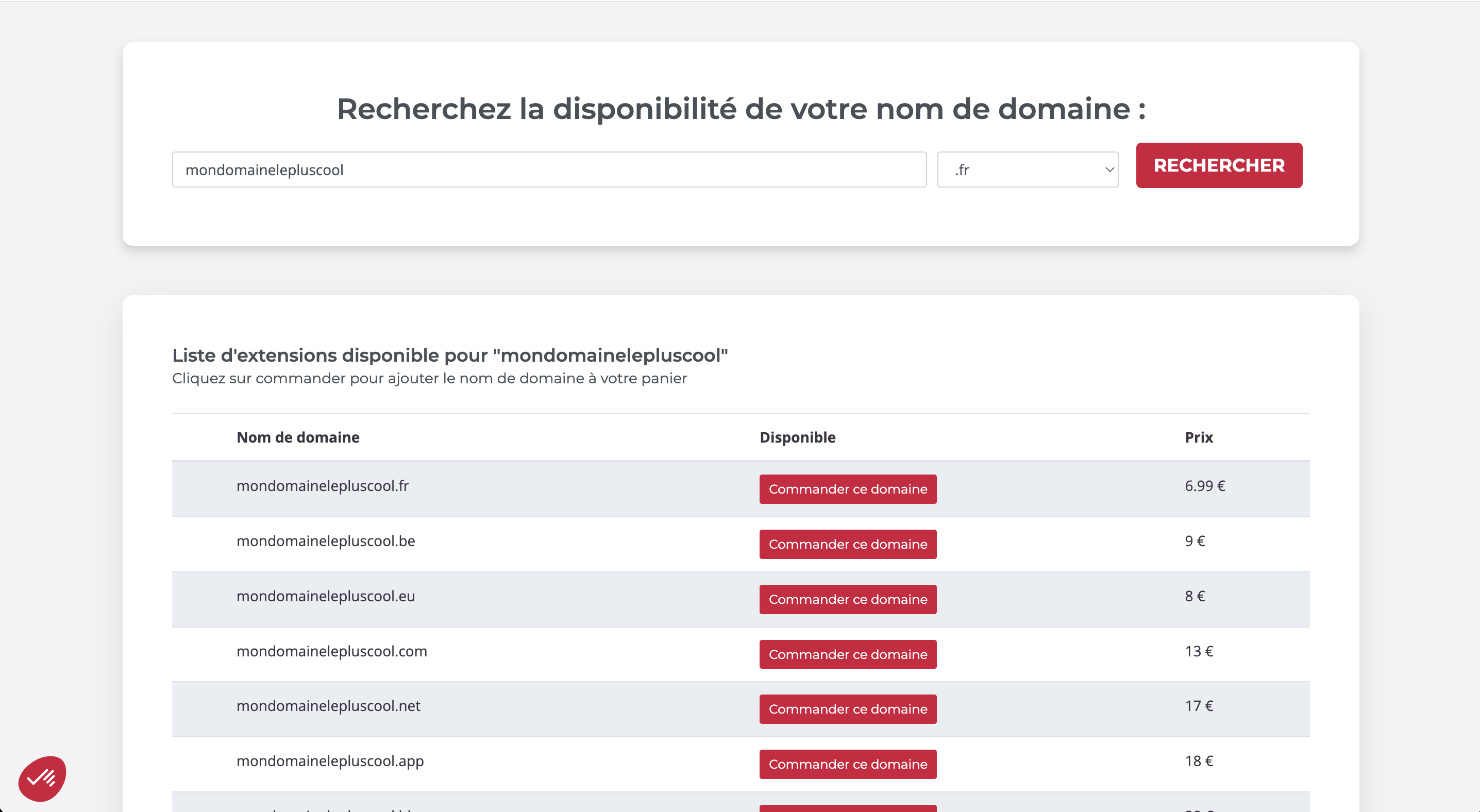1480x812 pixels.
Task: Order the mondomainelepluscool.be domain
Action: click(847, 544)
